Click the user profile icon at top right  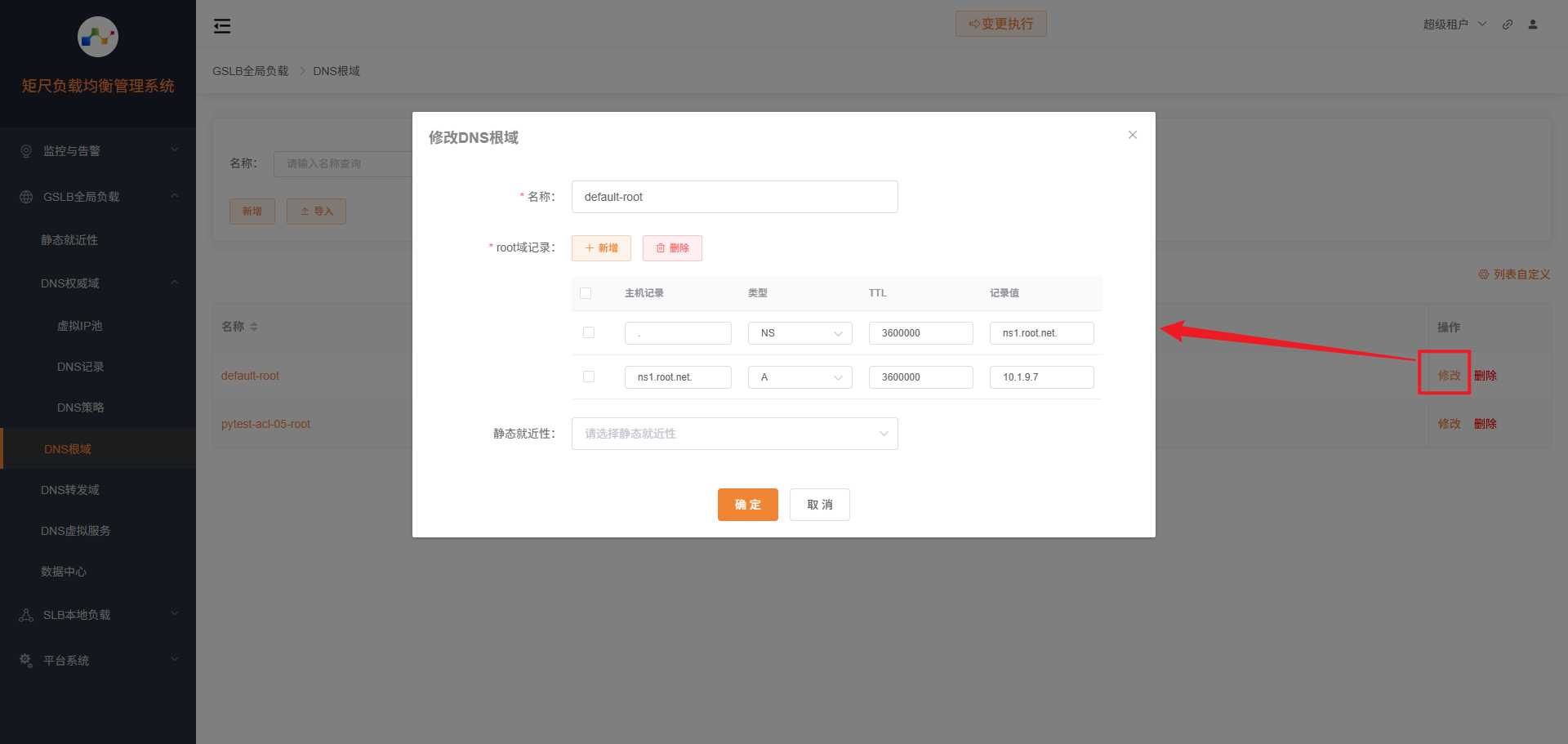pos(1532,24)
